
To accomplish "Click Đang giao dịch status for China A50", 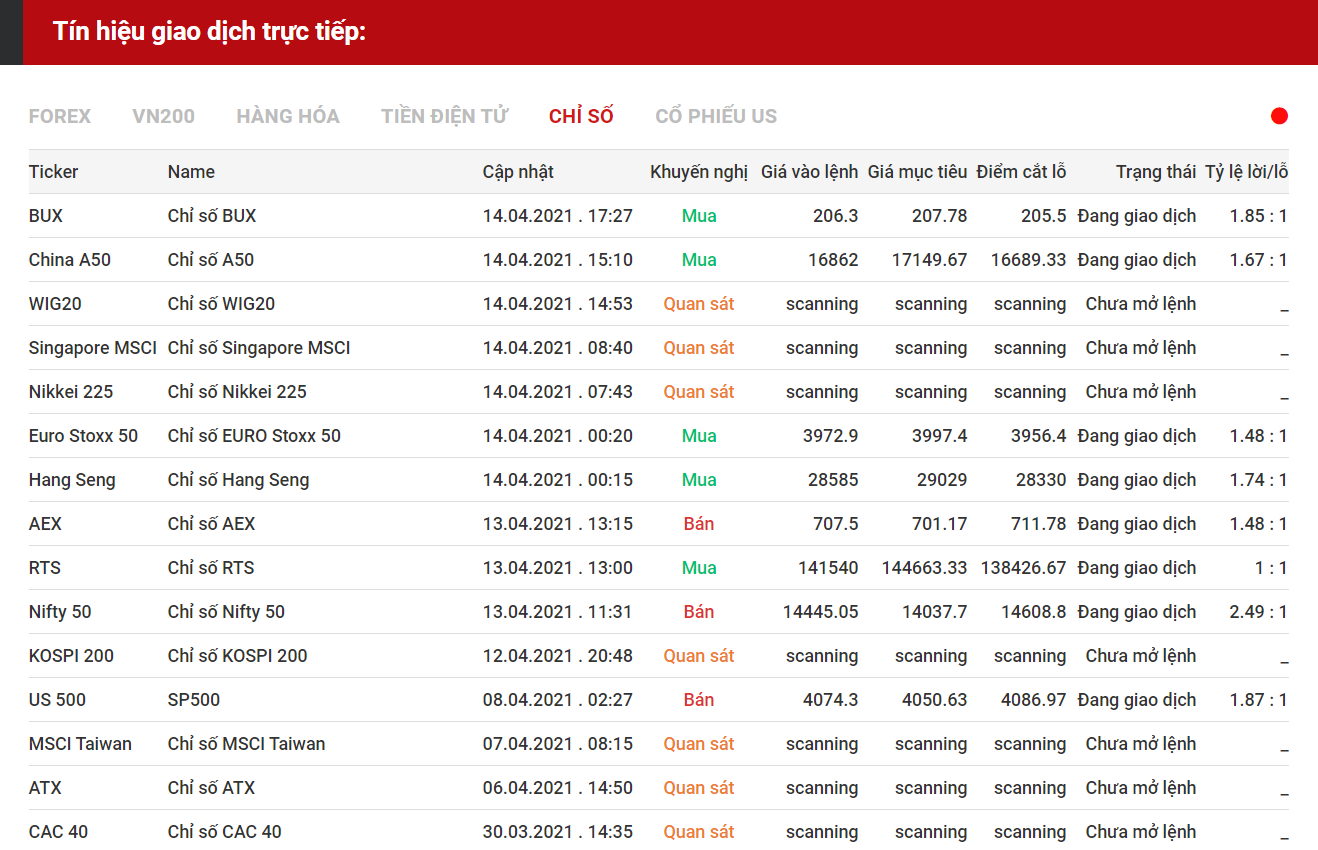I will point(1137,260).
